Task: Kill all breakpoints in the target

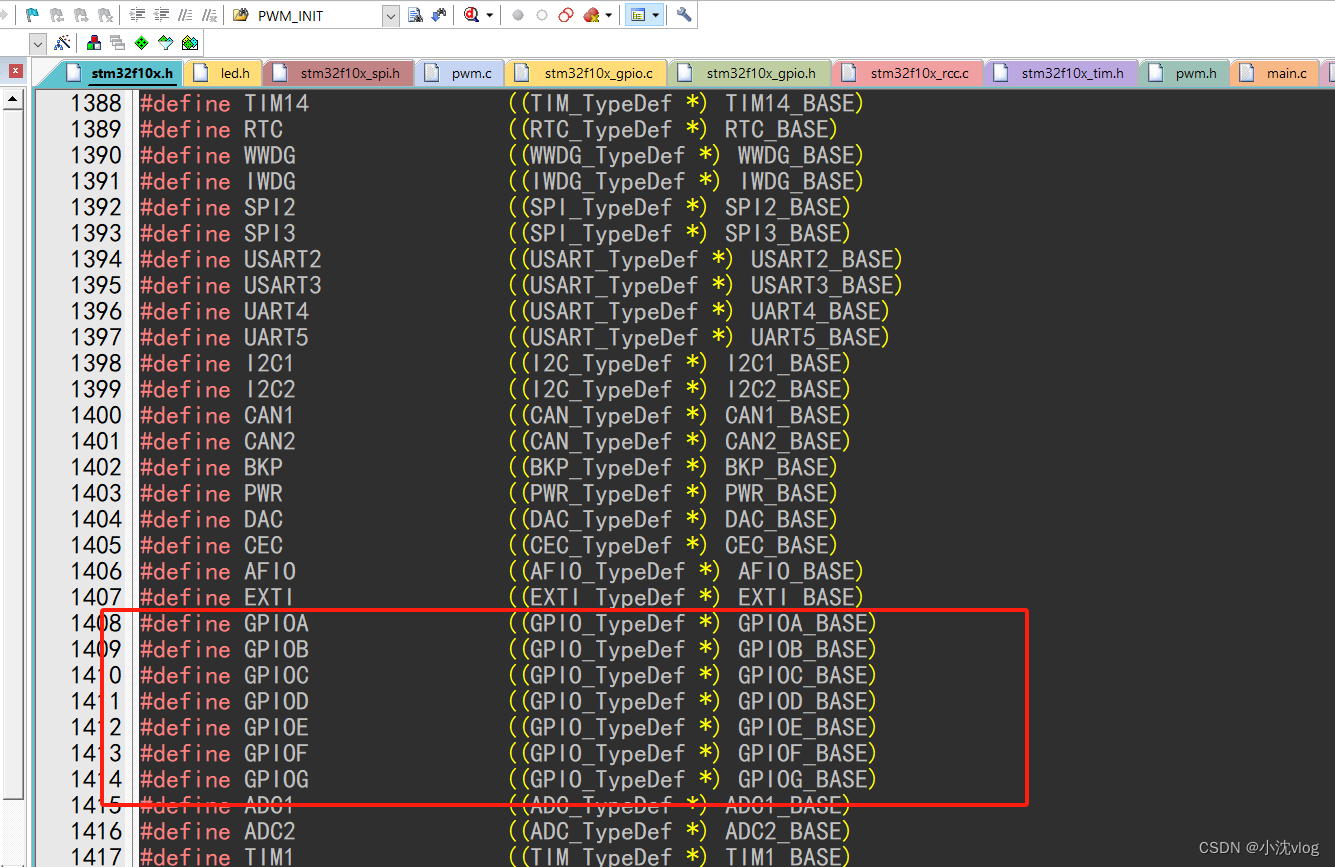Action: 591,15
